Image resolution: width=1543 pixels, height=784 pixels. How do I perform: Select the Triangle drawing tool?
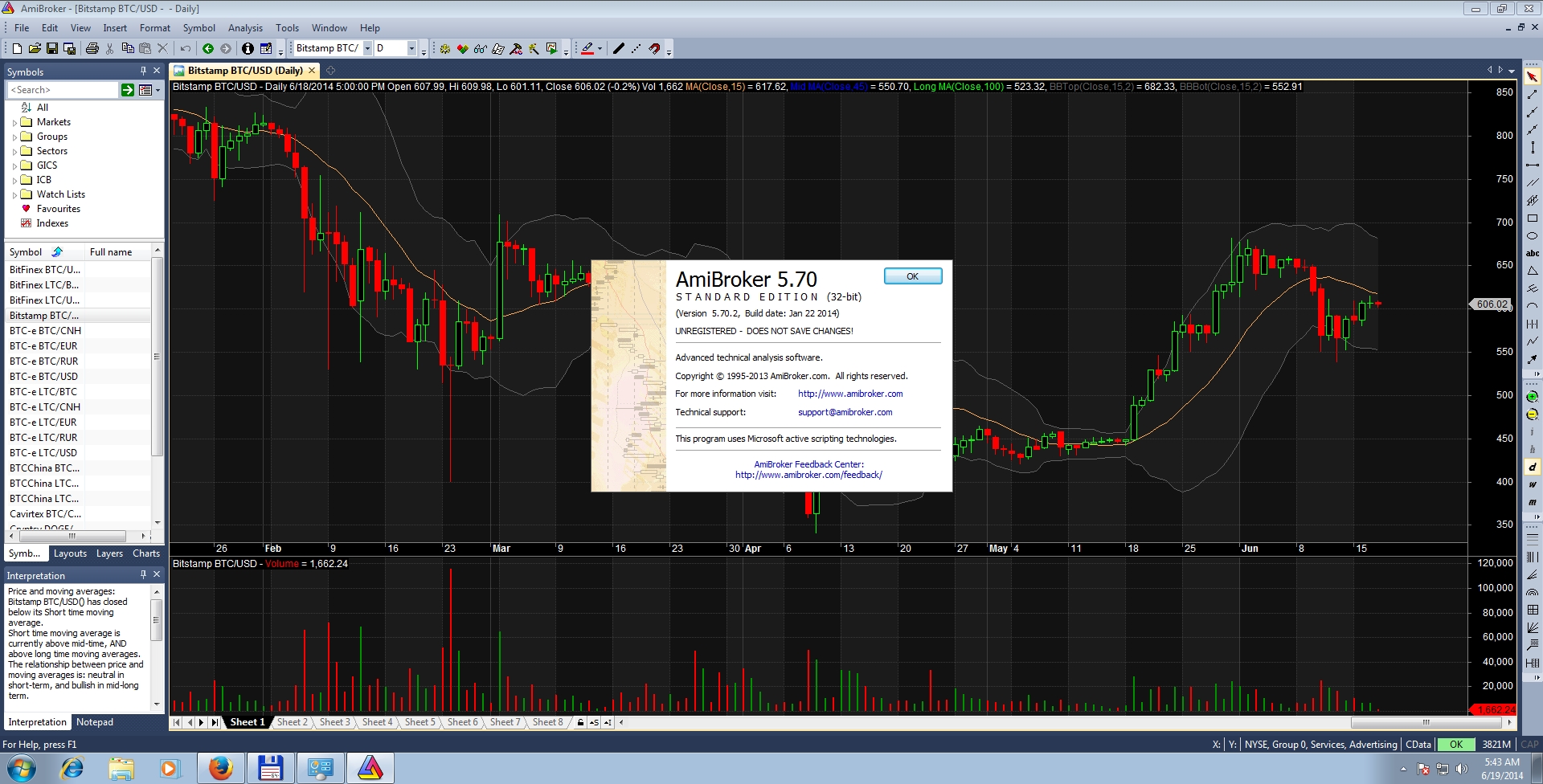1533,271
